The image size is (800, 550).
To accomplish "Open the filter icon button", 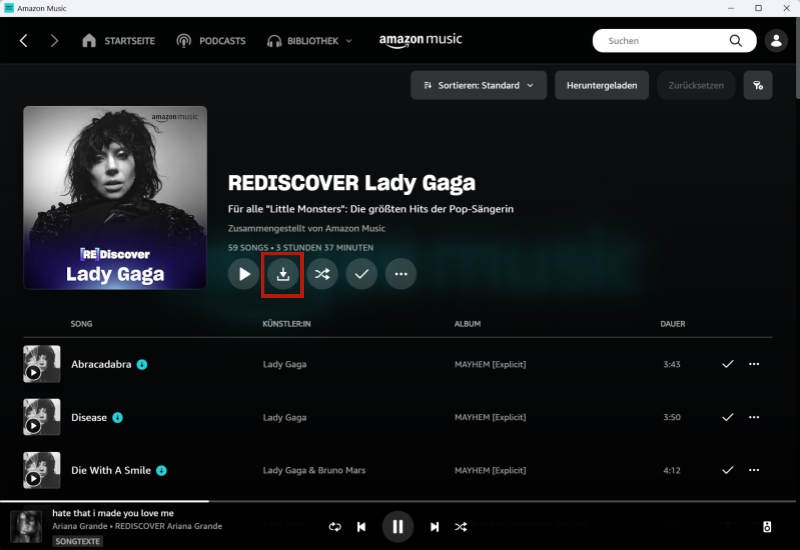I will click(758, 85).
